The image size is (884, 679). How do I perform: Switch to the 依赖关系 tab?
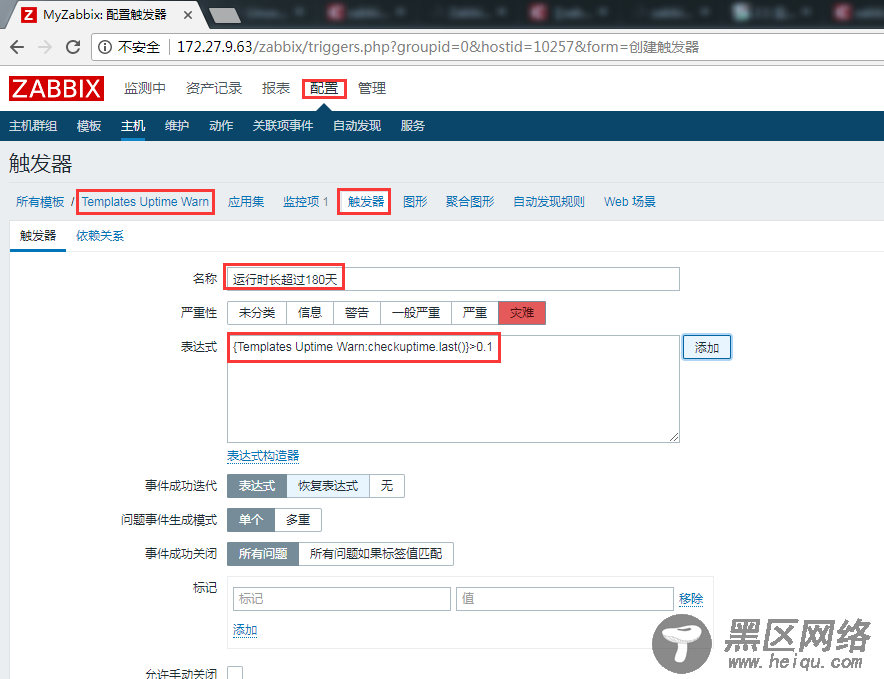point(100,236)
